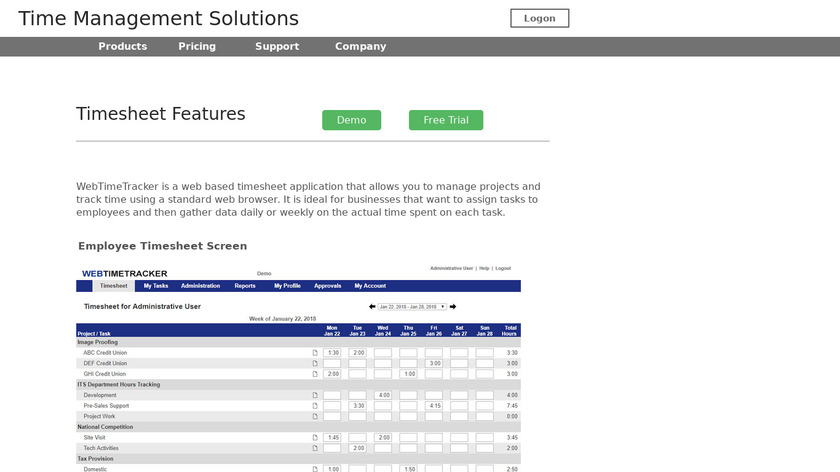
Task: Launch the green Demo button
Action: 351,120
